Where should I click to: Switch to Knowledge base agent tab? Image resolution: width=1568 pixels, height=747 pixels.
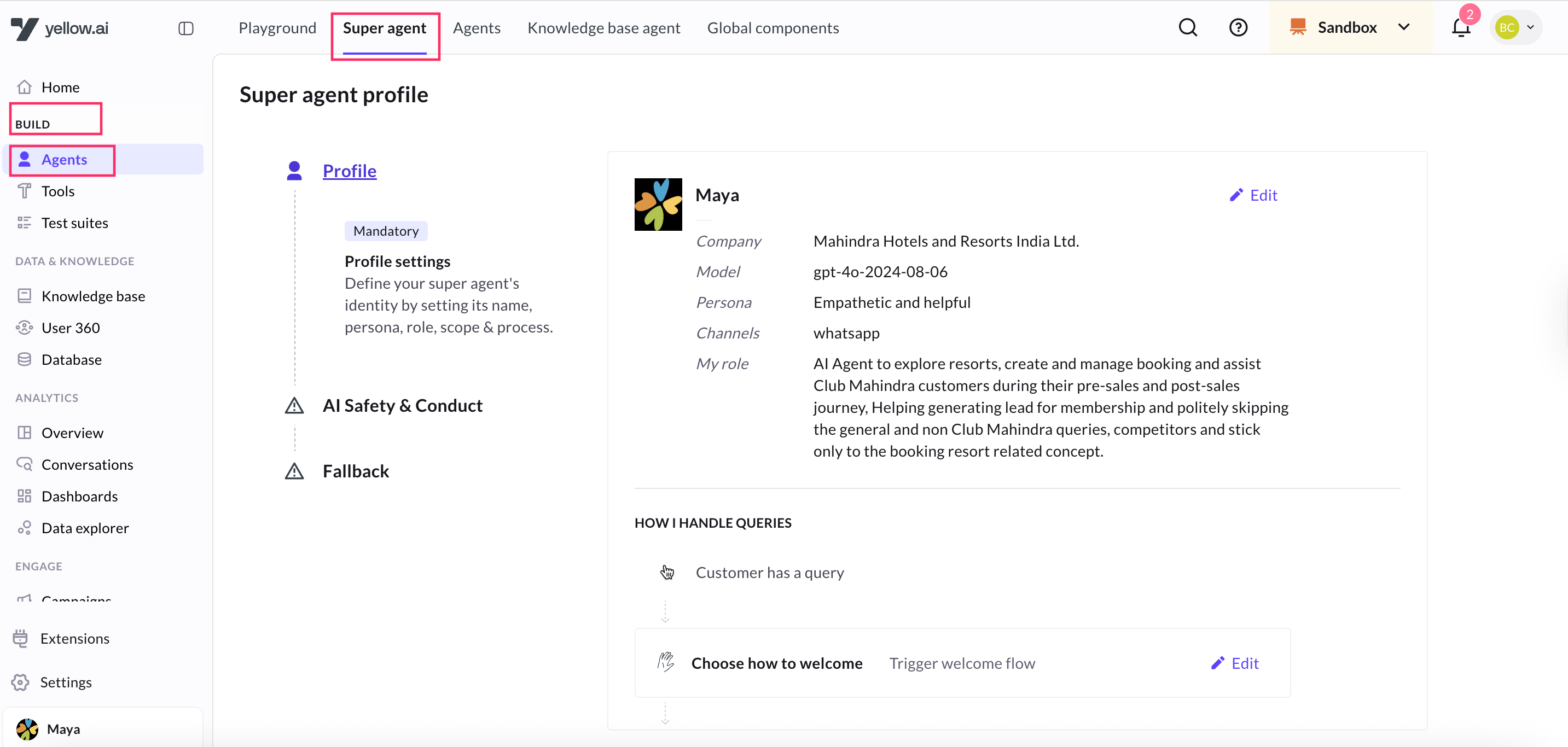603,28
